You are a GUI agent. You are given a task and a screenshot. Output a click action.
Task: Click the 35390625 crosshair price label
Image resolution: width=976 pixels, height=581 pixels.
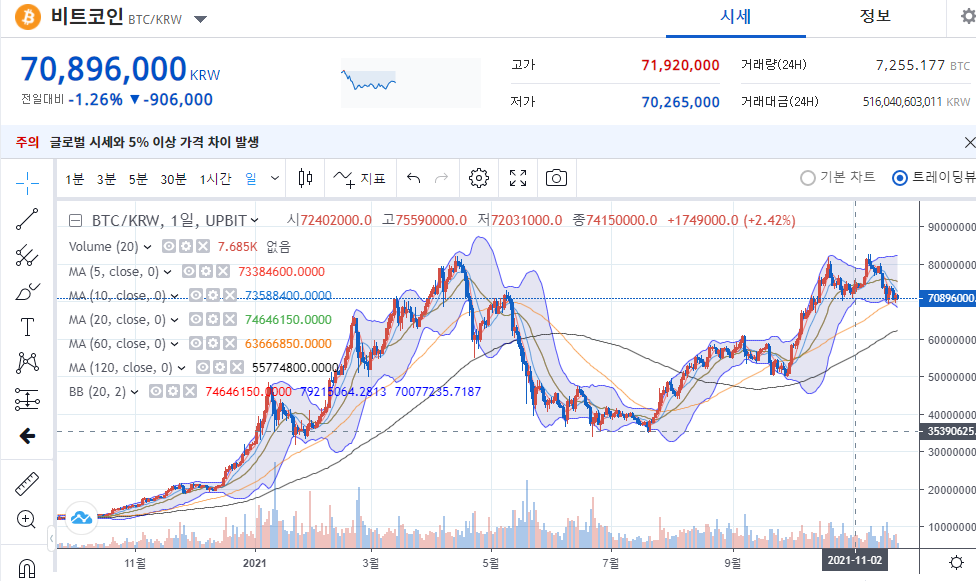(x=948, y=431)
